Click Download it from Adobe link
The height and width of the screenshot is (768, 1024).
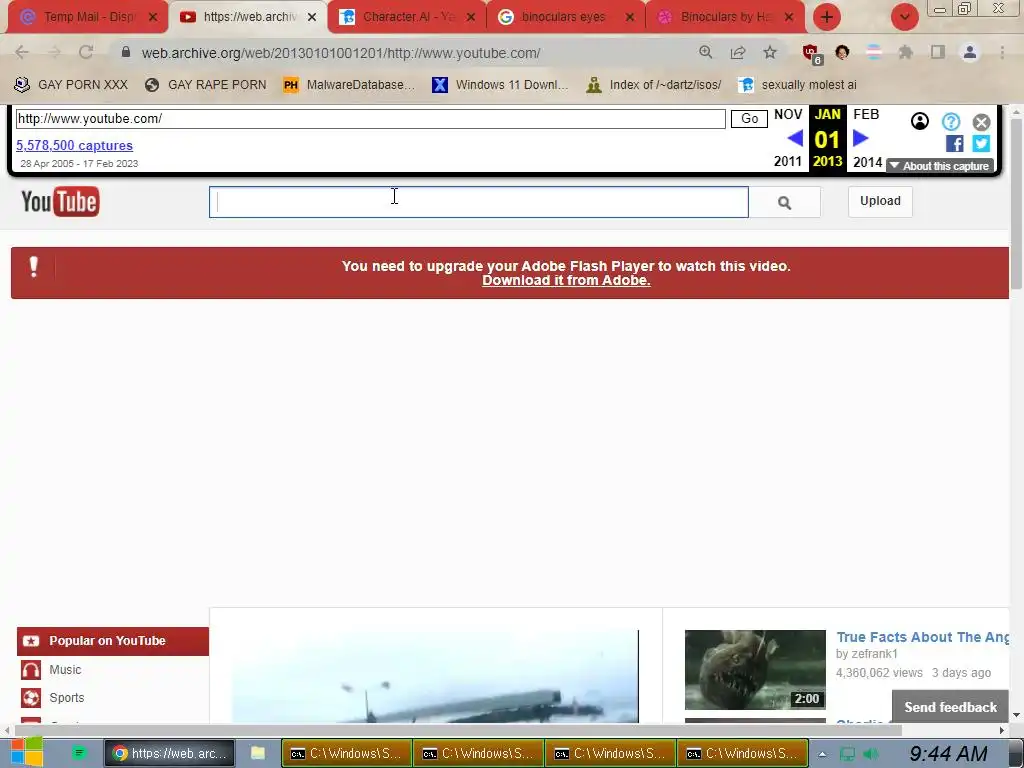tap(566, 280)
